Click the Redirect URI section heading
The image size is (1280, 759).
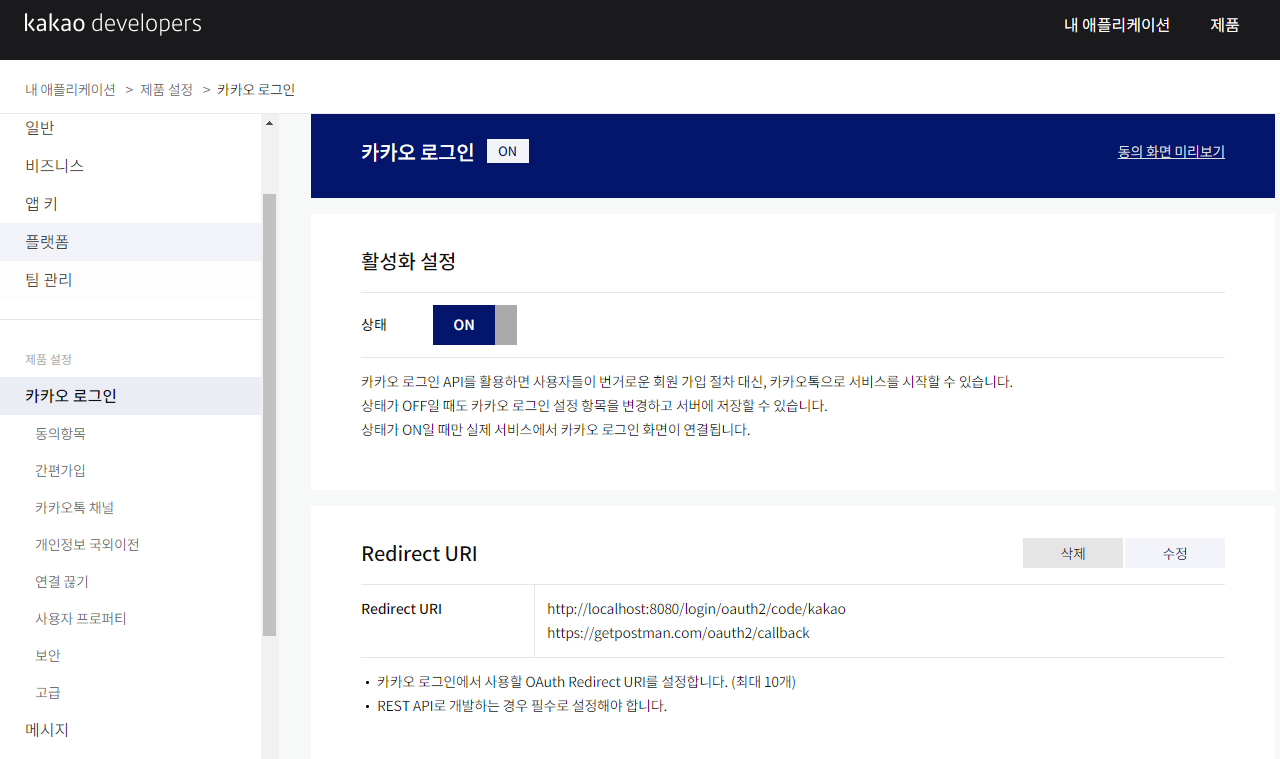419,554
